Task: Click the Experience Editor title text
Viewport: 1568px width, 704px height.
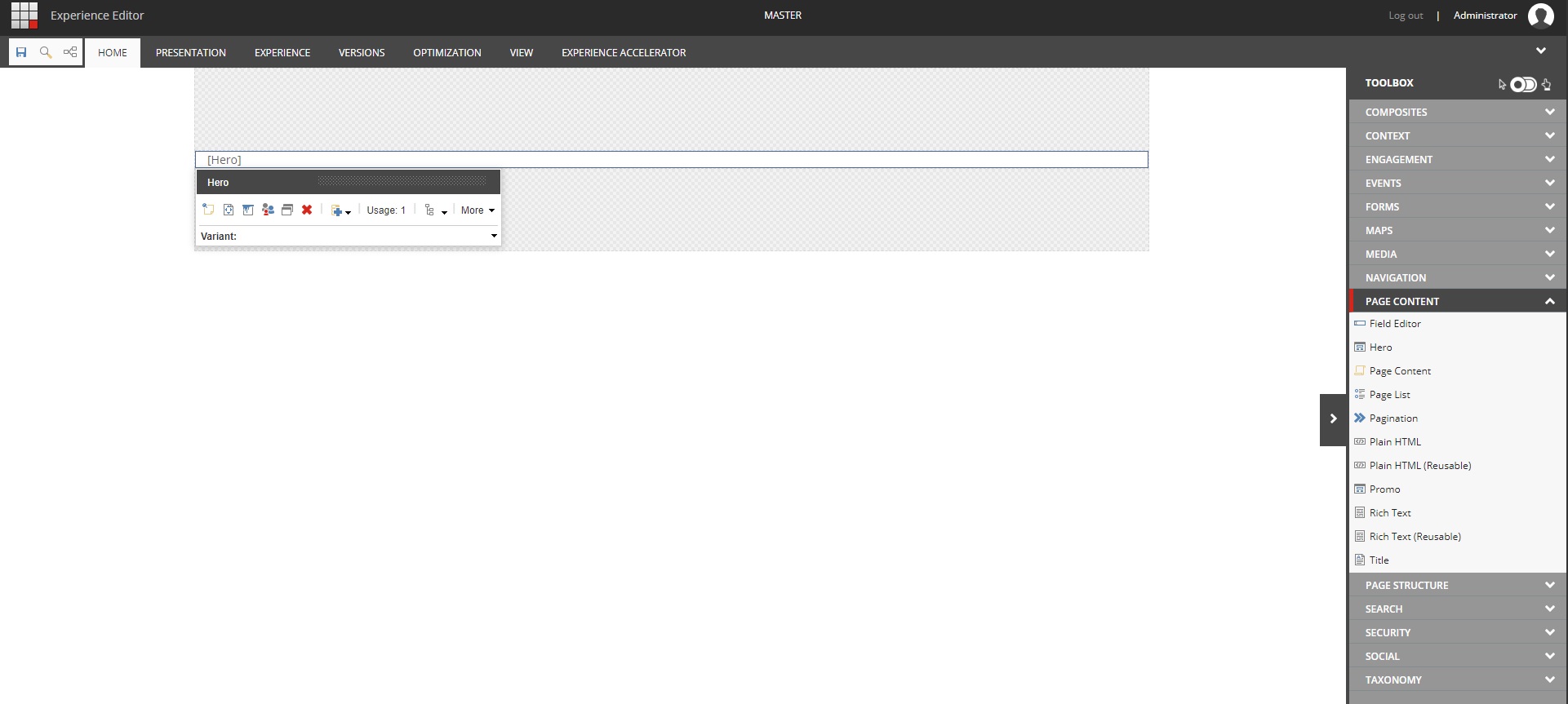Action: click(x=97, y=15)
